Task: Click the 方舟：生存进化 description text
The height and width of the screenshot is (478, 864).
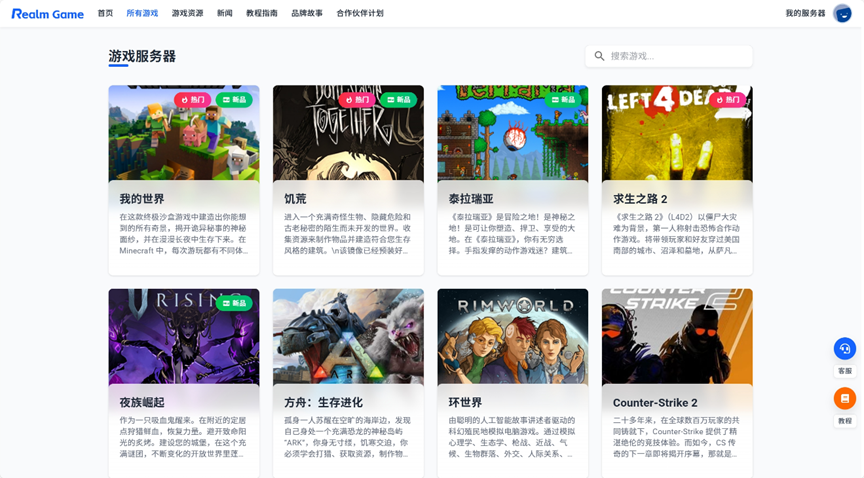Action: pos(348,437)
